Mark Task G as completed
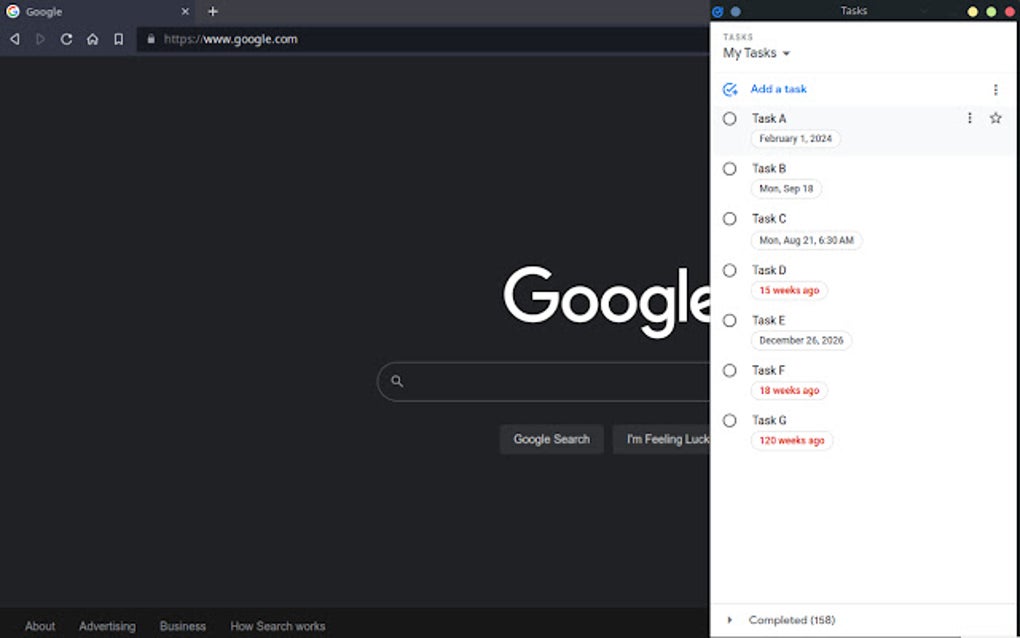The width and height of the screenshot is (1020, 638). click(729, 420)
